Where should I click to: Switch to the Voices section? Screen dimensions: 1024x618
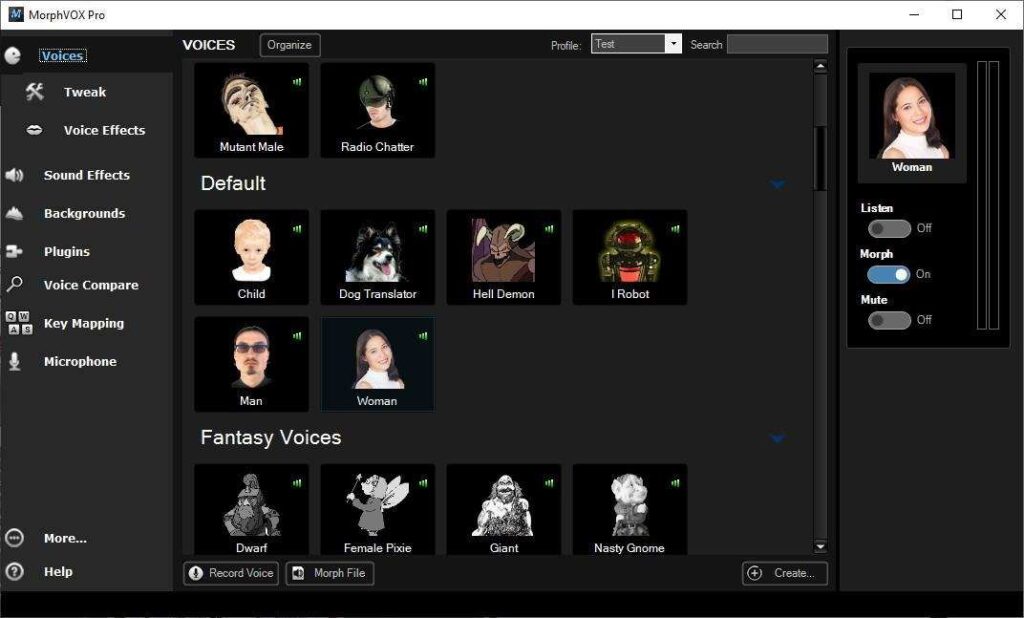pos(62,55)
